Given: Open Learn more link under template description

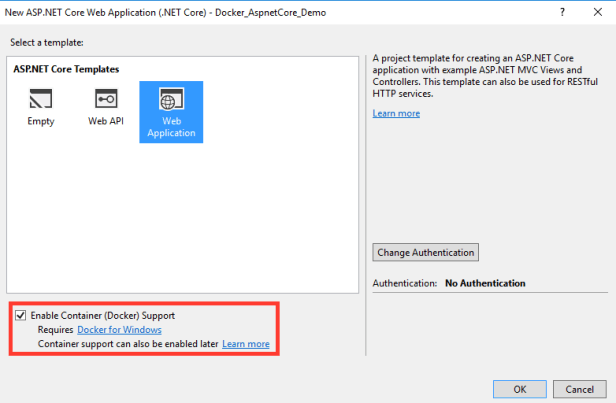Looking at the screenshot, I should [396, 113].
